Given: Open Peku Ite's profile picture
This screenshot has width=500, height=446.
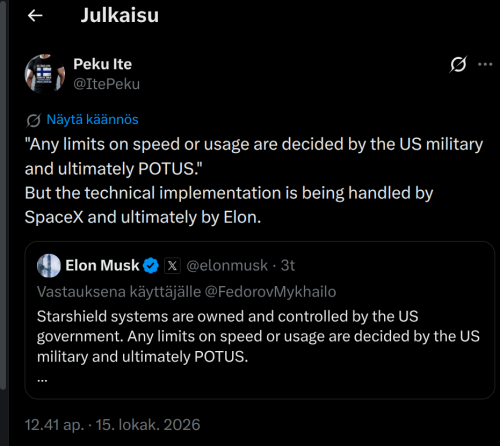Looking at the screenshot, I should click(44, 74).
